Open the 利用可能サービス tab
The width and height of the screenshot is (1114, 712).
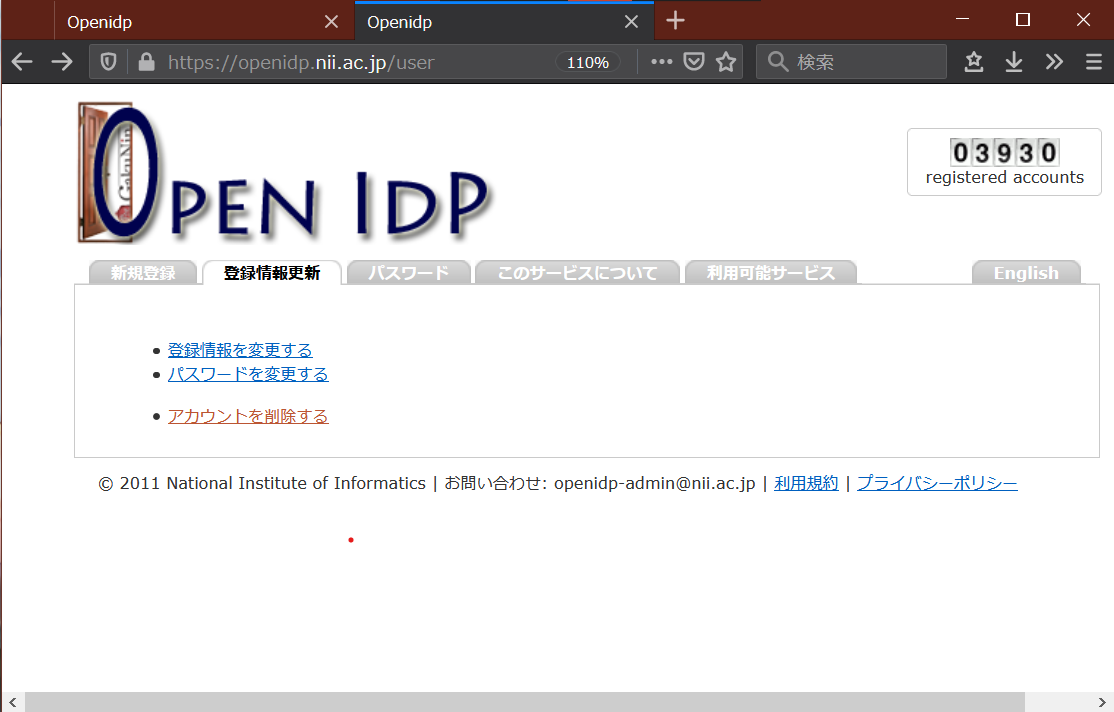pos(771,273)
